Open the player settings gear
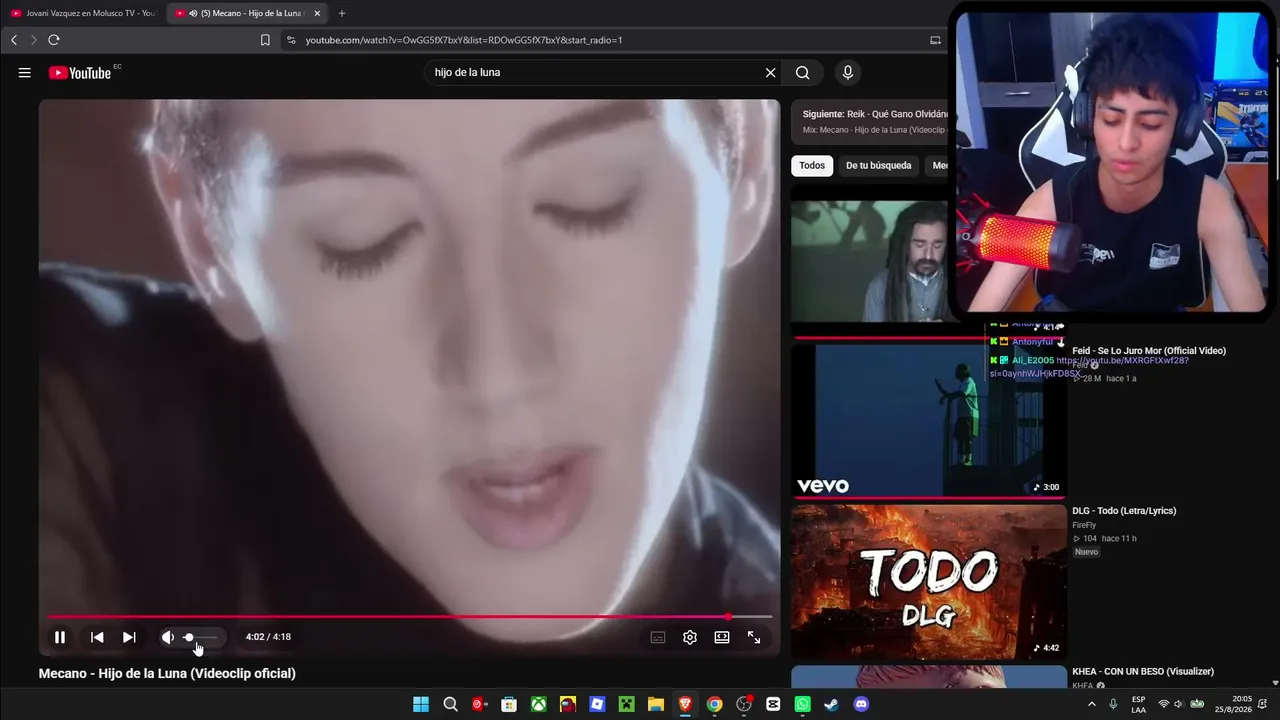 tap(690, 637)
